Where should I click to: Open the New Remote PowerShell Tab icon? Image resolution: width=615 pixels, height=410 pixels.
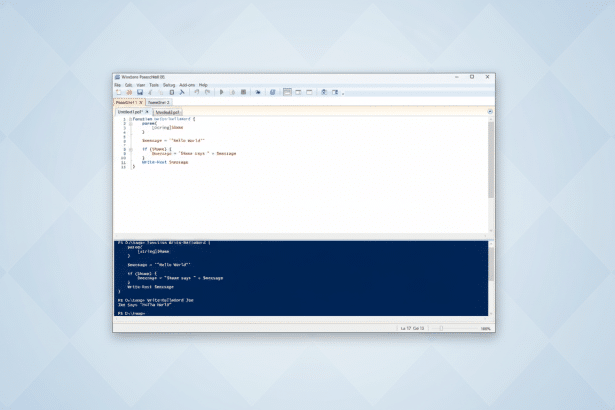[x=258, y=92]
